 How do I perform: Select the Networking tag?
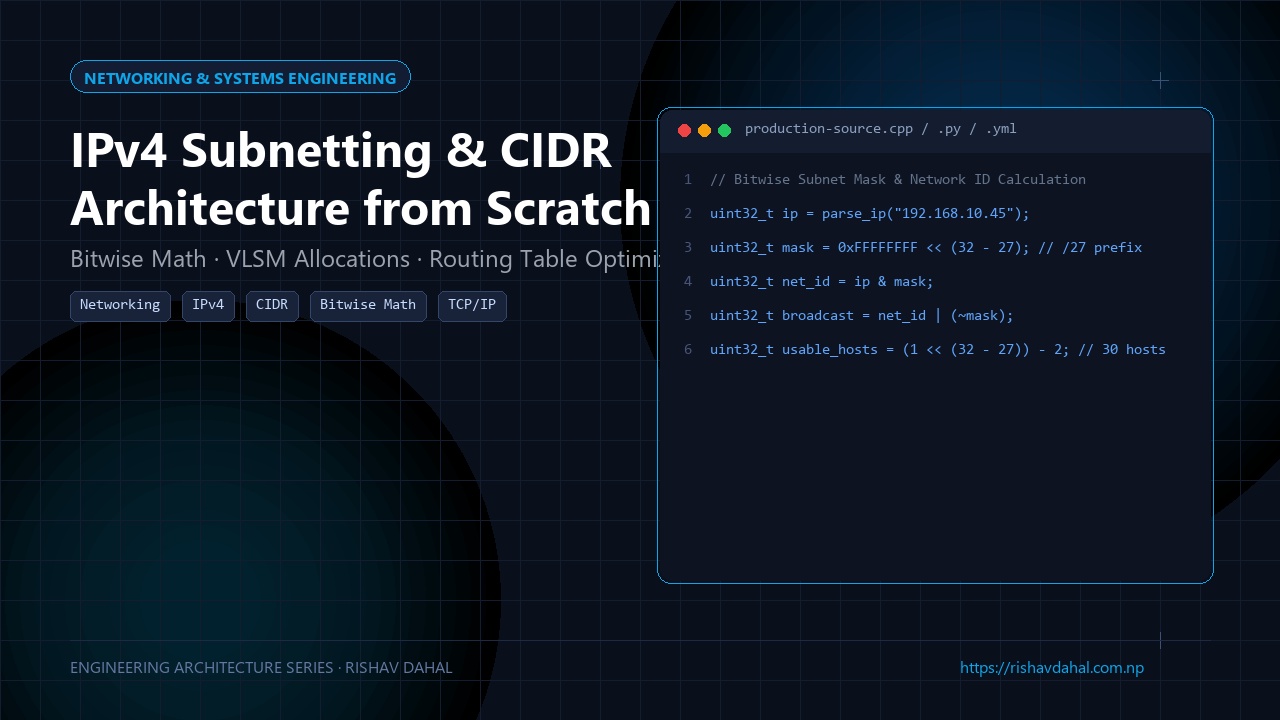pyautogui.click(x=120, y=305)
